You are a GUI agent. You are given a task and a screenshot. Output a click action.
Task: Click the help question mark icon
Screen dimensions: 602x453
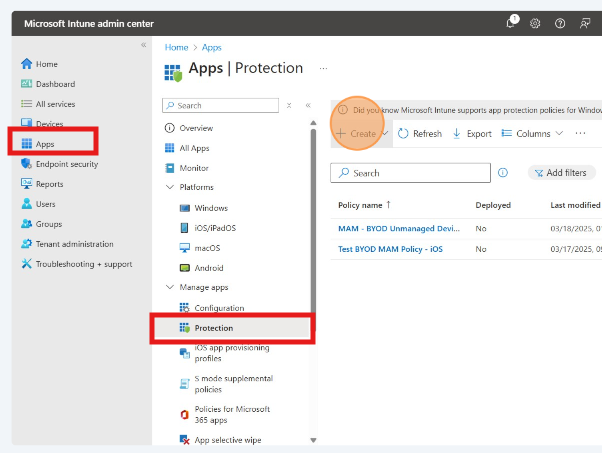[560, 23]
